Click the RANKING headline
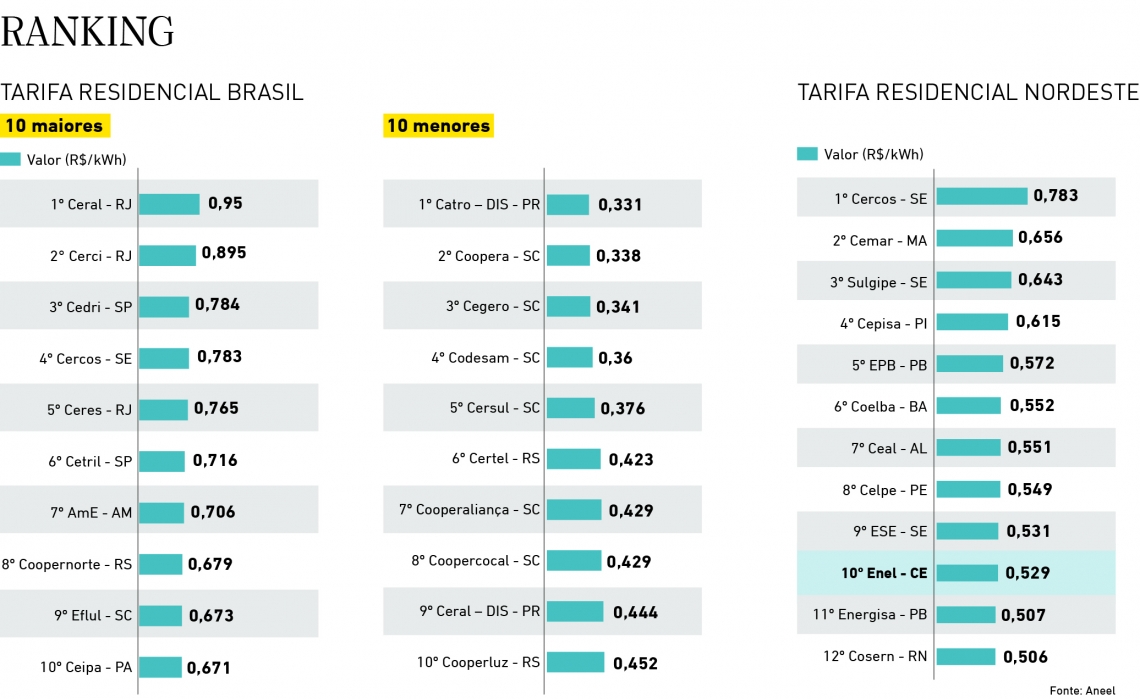Screen dimensions: 1140x699 point(88,32)
